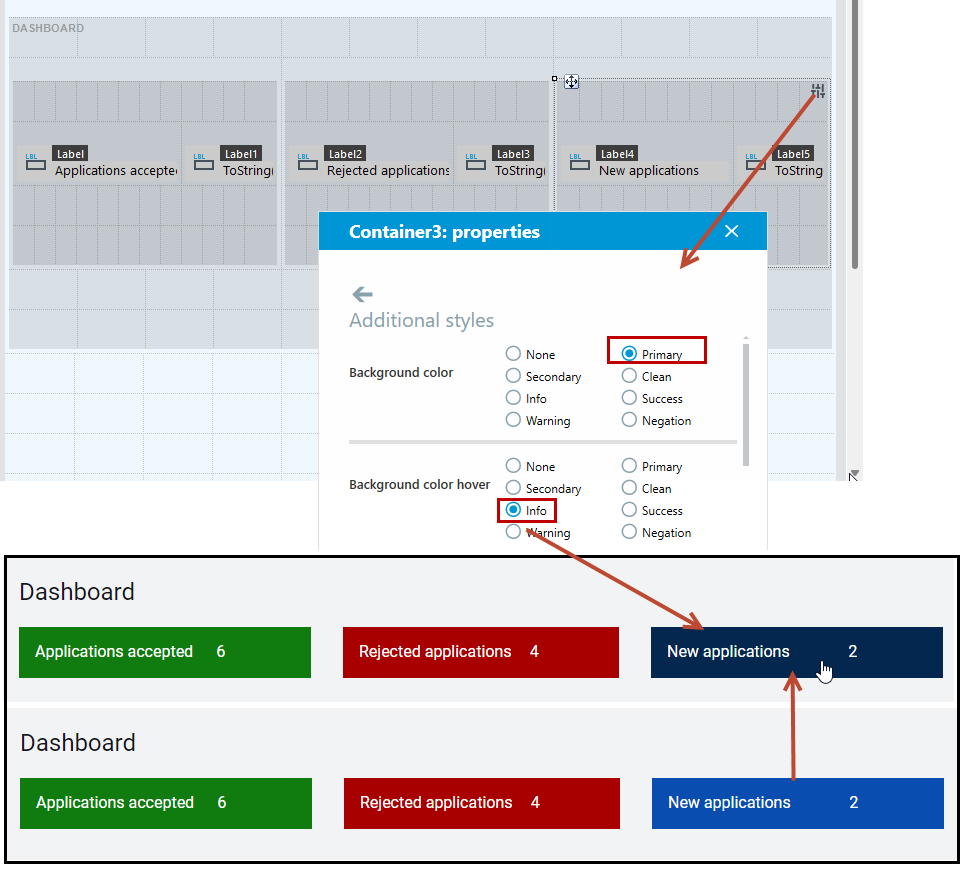Screen dimensions: 969x890
Task: Select the LBL icon beside Label2
Action: tap(308, 161)
